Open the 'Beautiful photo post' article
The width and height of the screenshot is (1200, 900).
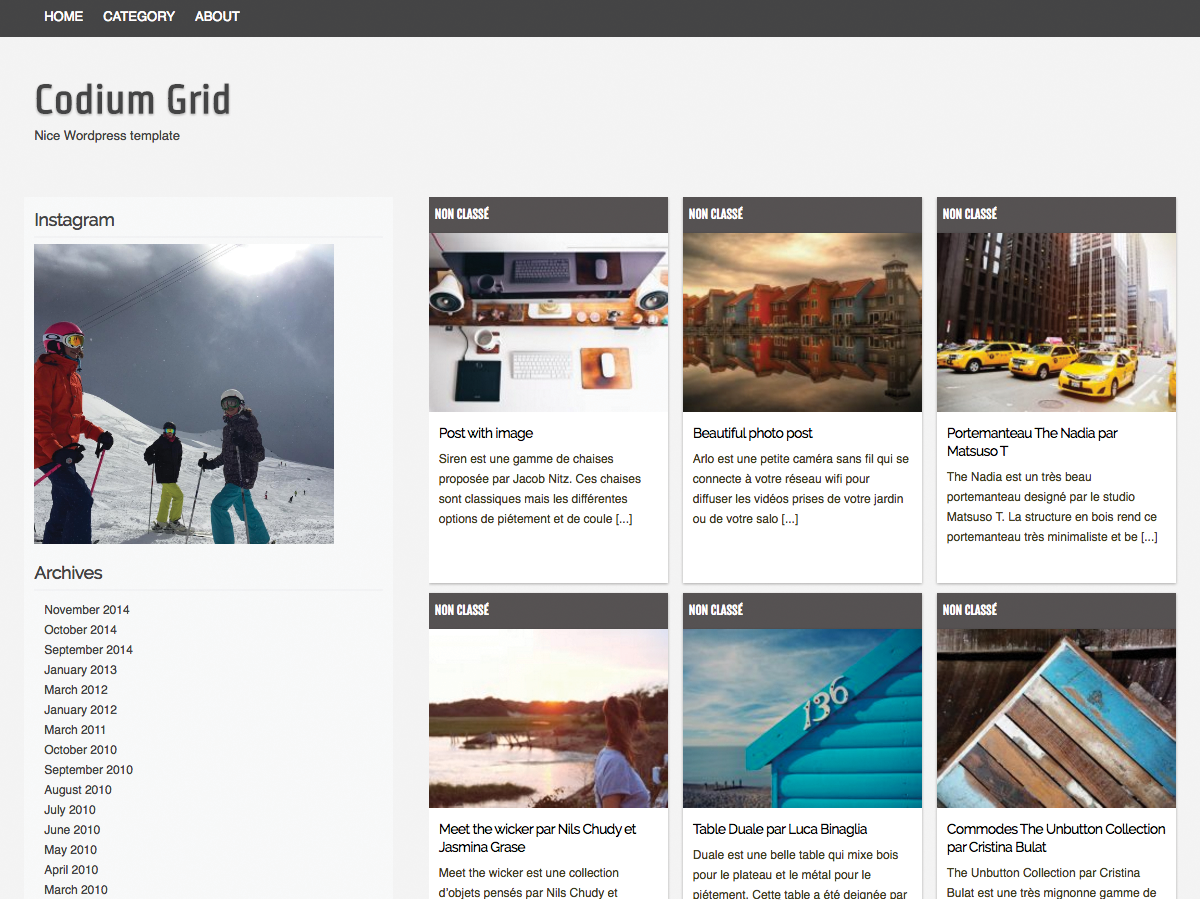coord(752,433)
